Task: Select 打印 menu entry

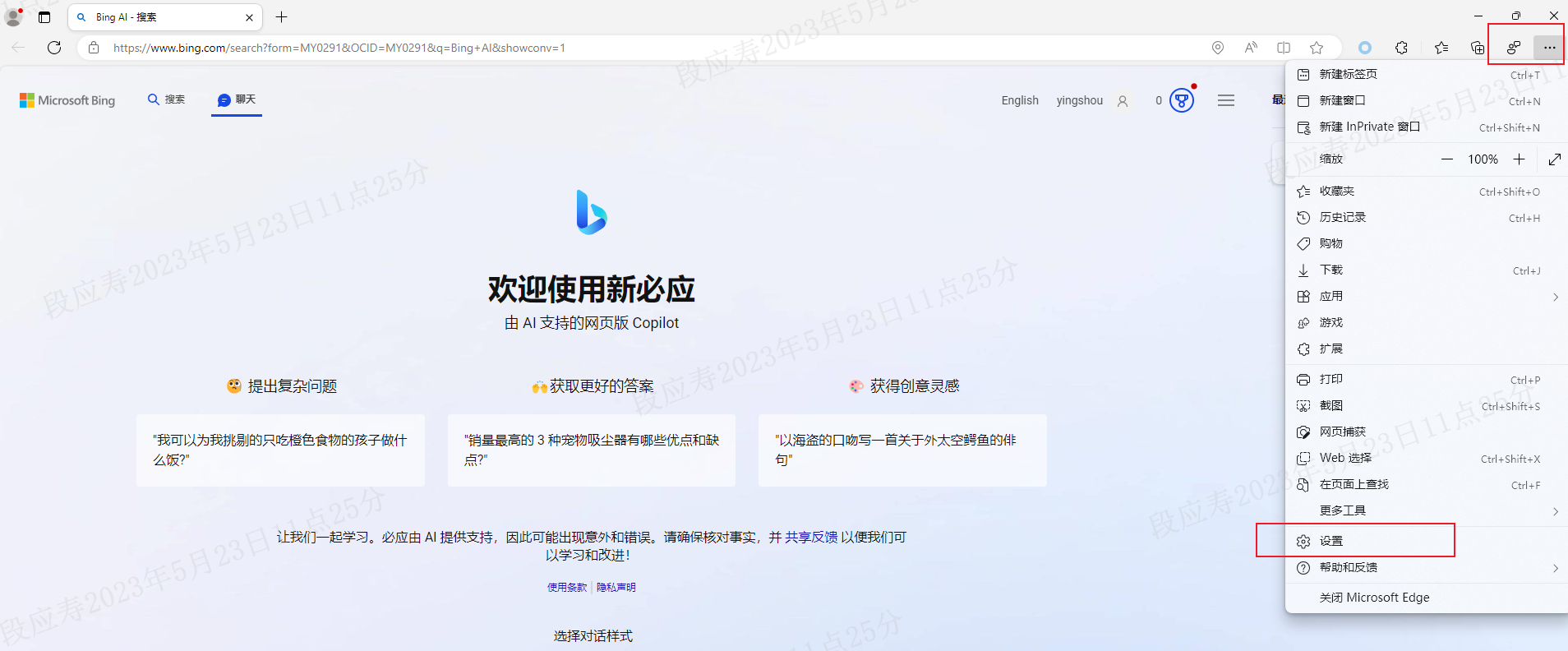Action: click(1427, 379)
